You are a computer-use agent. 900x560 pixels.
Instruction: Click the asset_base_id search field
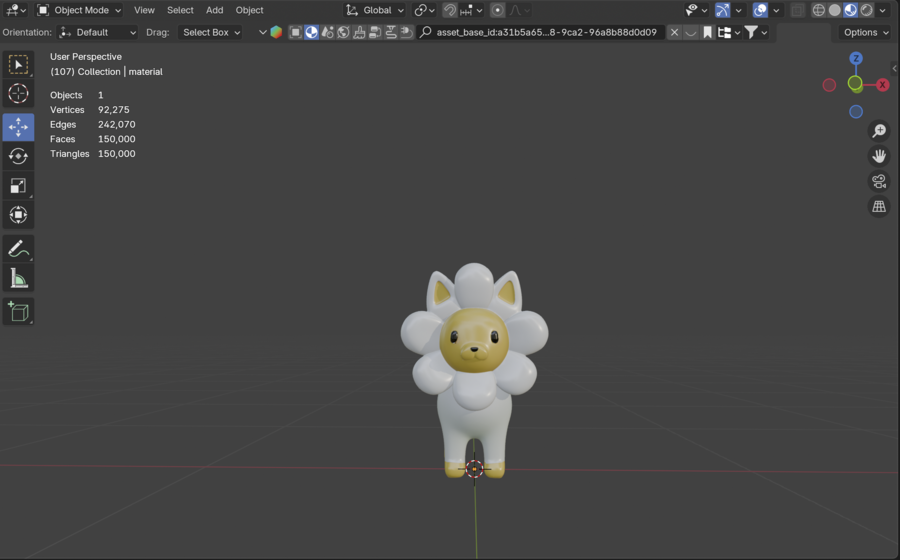click(x=545, y=32)
